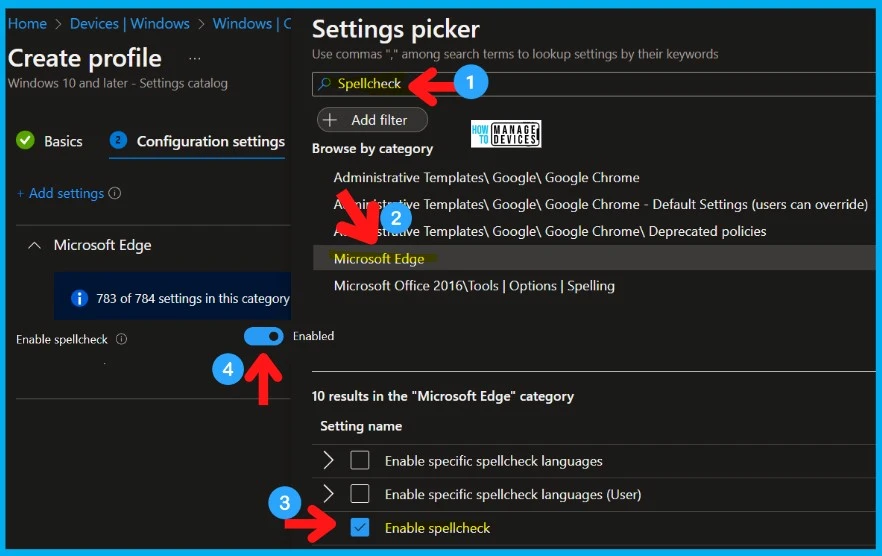The width and height of the screenshot is (882, 556).
Task: Open Devices | Windows breadcrumb
Action: [x=129, y=24]
